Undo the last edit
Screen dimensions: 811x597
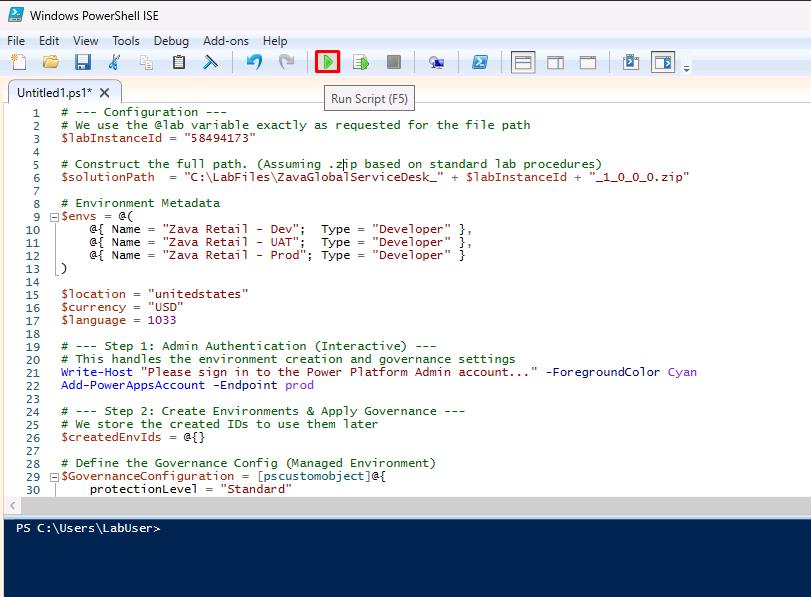click(254, 63)
